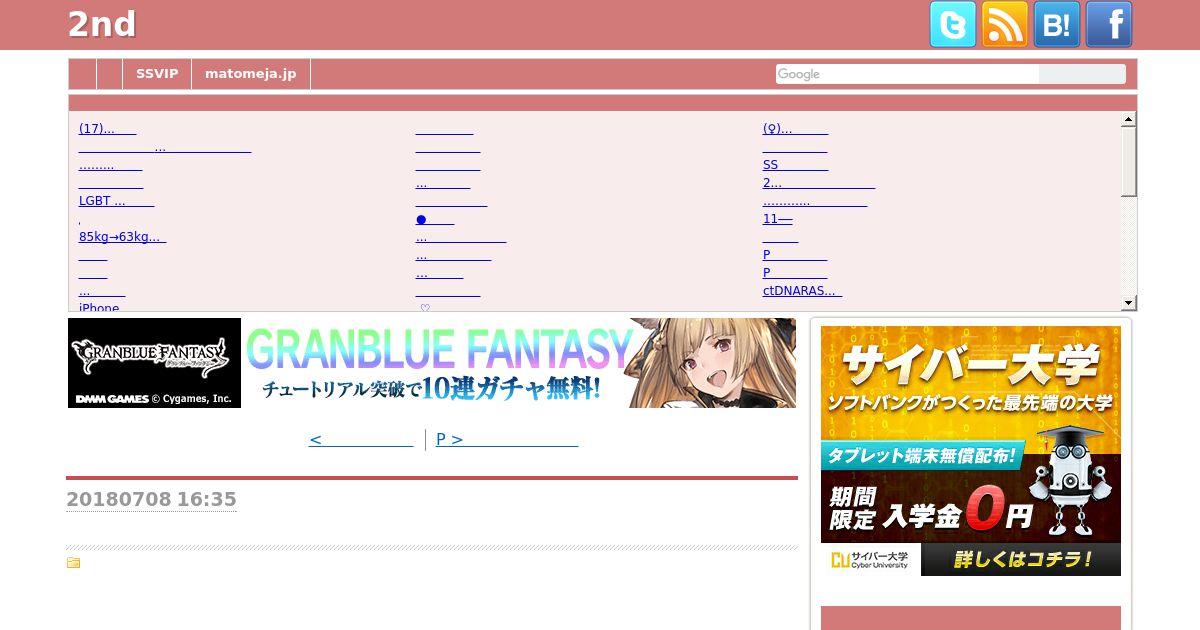Open the SSVIP menu item
The height and width of the screenshot is (630, 1200).
[x=157, y=74]
